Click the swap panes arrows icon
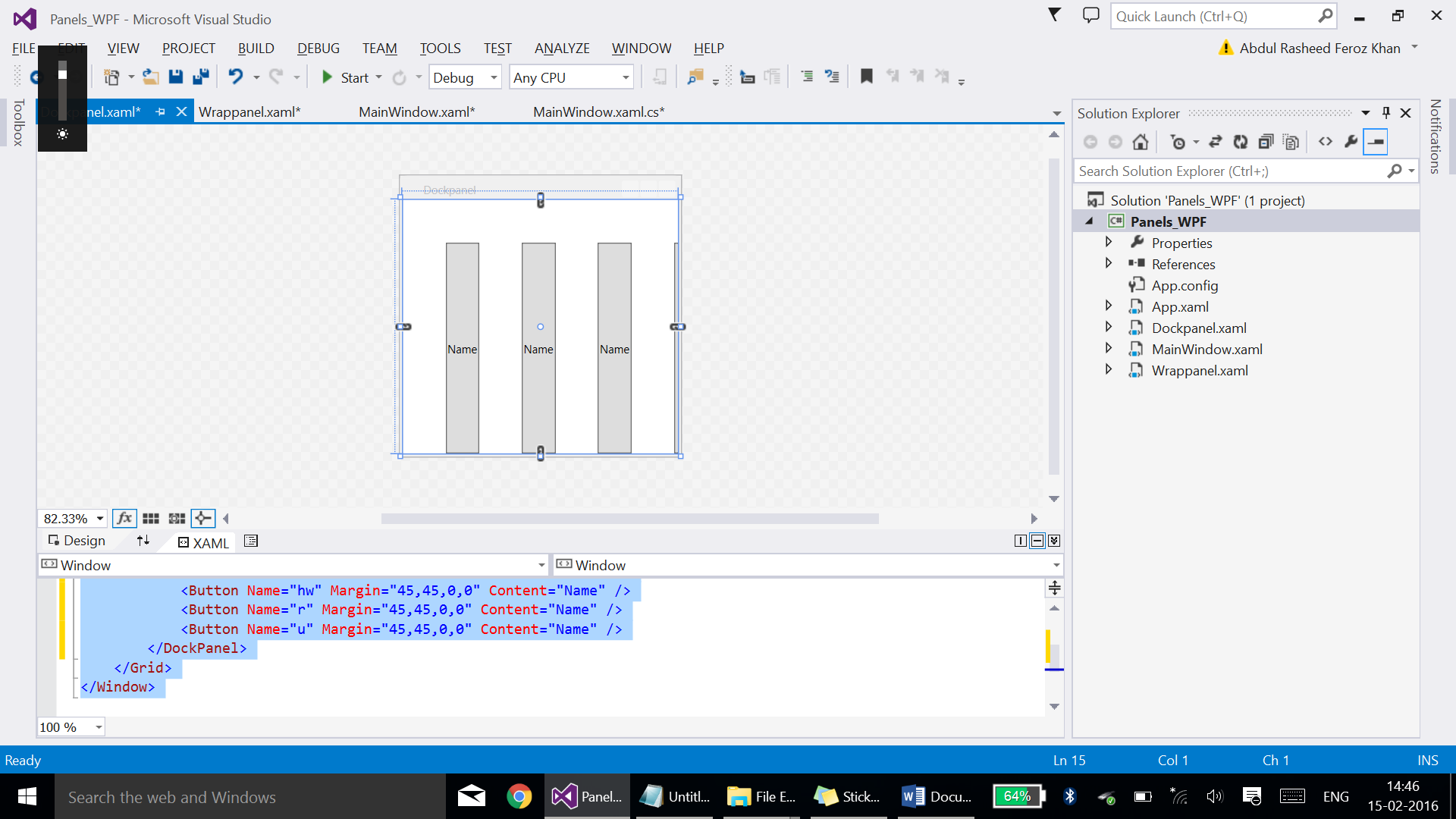 pos(143,541)
